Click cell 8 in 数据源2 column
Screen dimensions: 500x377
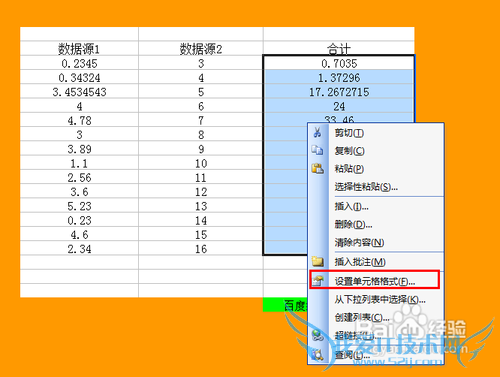point(201,135)
